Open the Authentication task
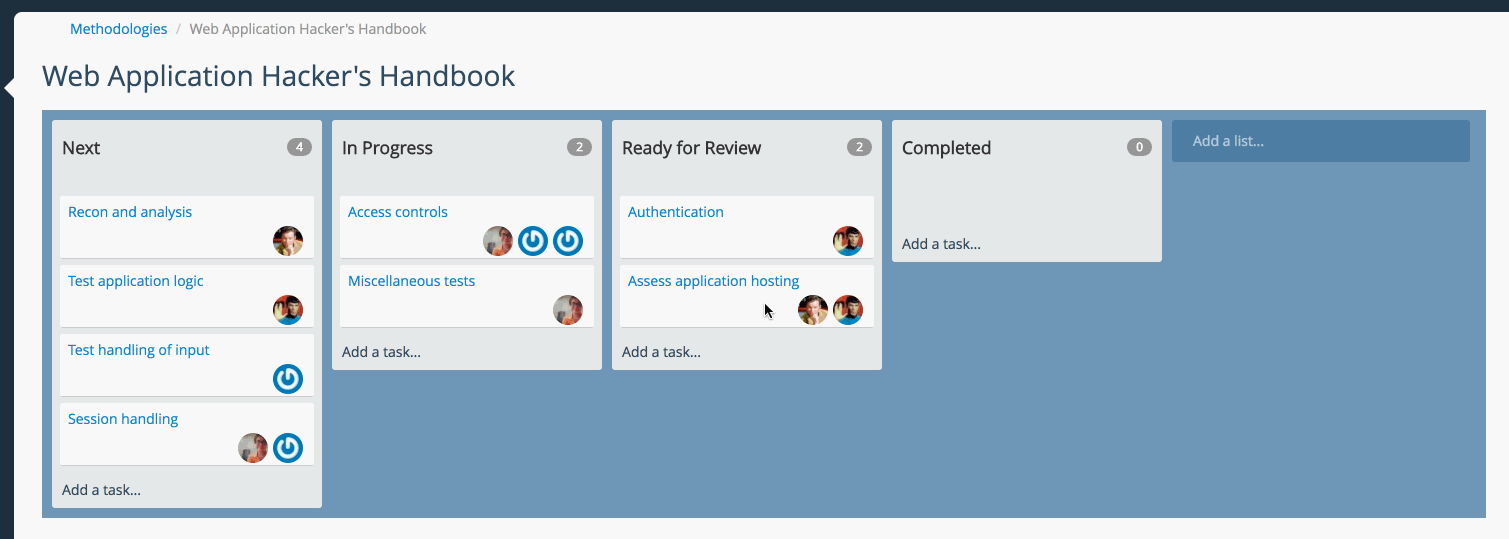1509x539 pixels. click(676, 212)
